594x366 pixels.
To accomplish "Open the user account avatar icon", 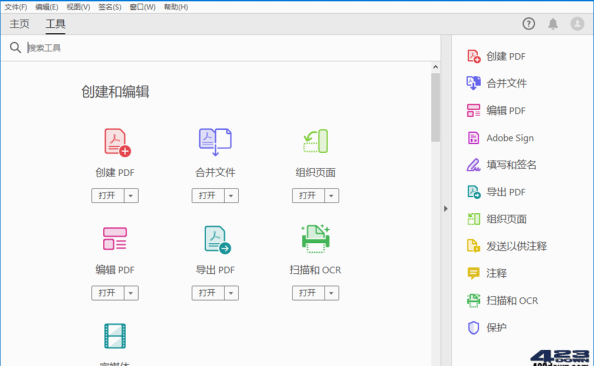I will (577, 24).
